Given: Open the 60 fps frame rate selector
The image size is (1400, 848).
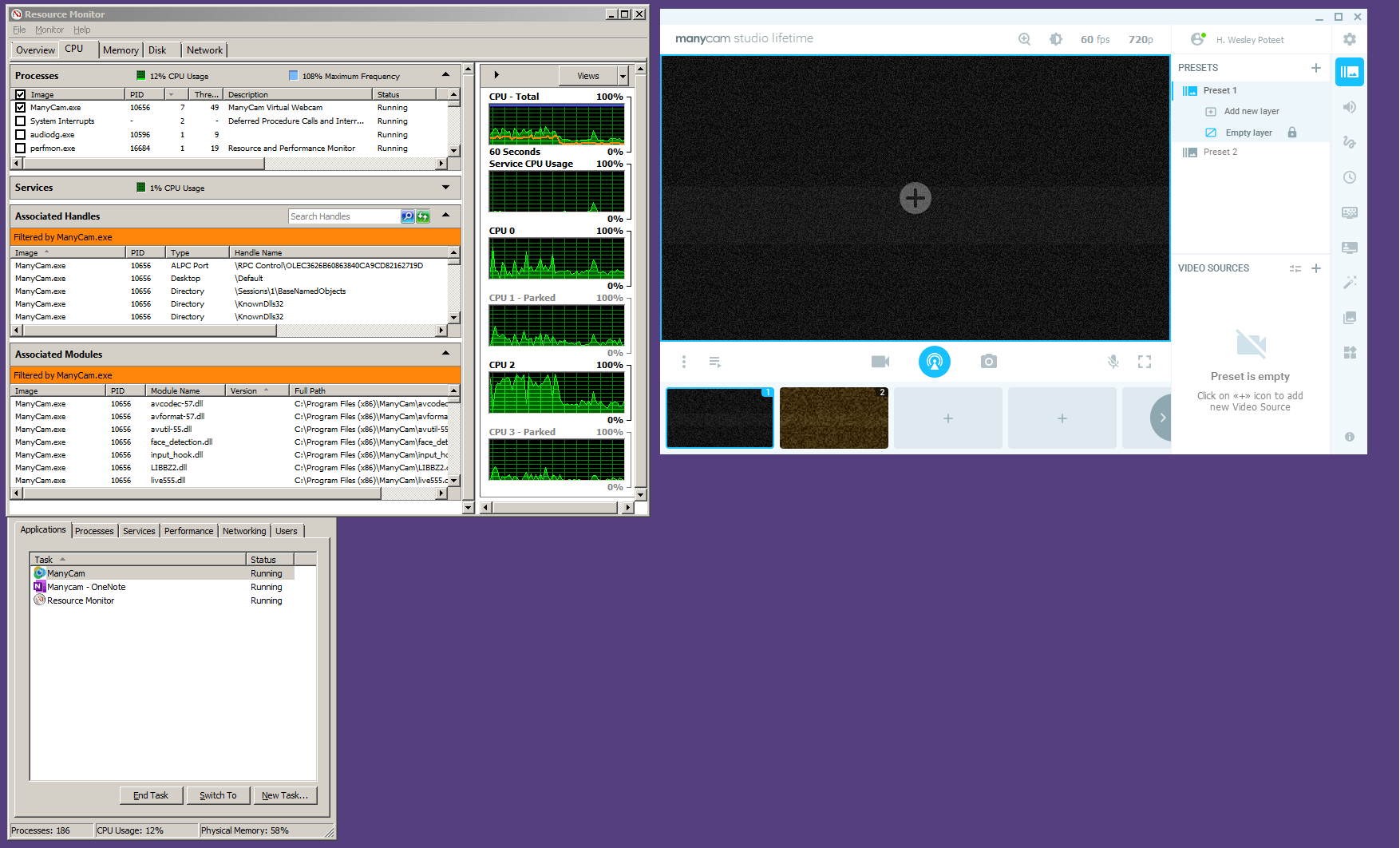Looking at the screenshot, I should (1095, 39).
